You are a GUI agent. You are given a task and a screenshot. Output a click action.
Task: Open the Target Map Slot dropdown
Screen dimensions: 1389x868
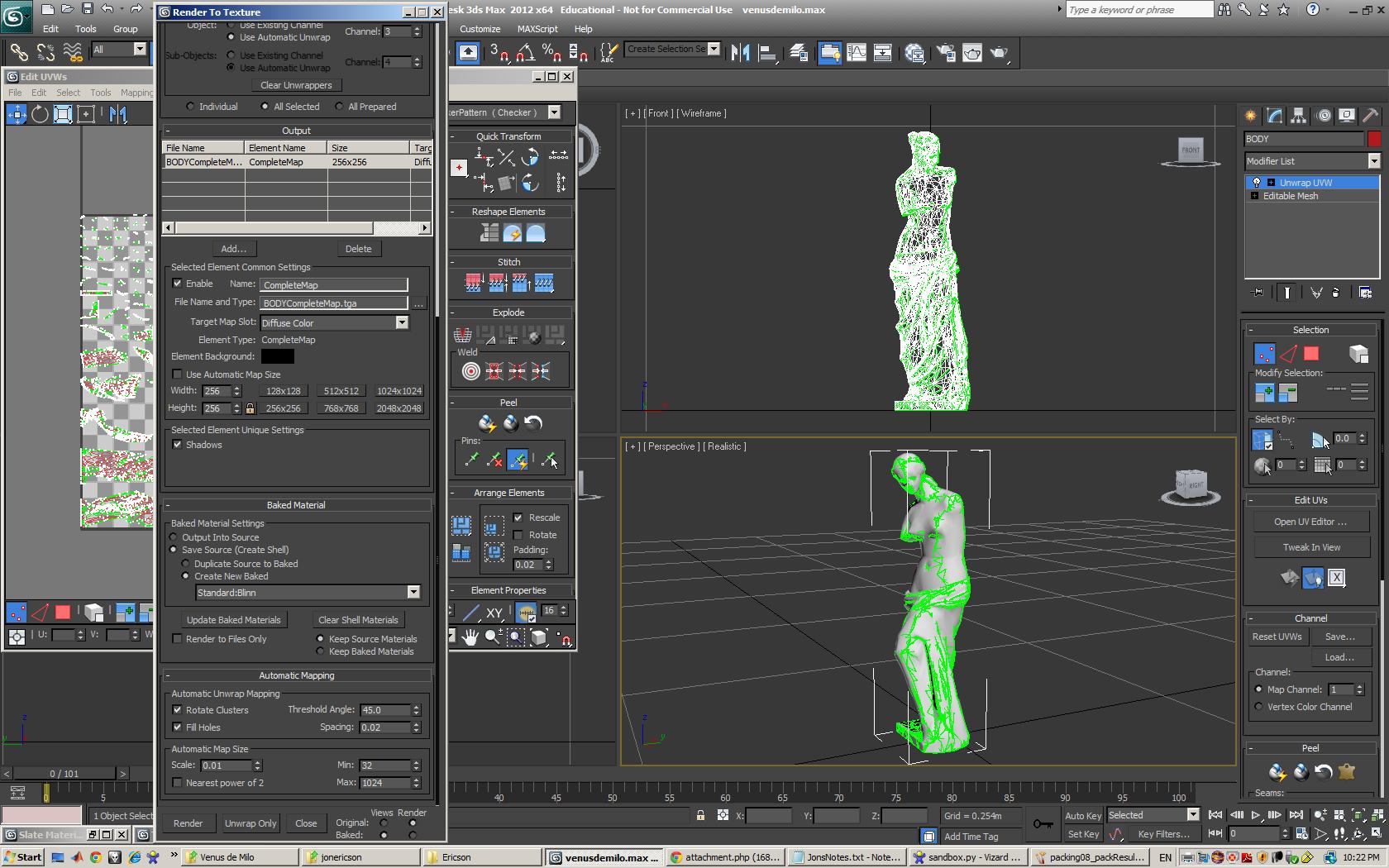point(401,322)
